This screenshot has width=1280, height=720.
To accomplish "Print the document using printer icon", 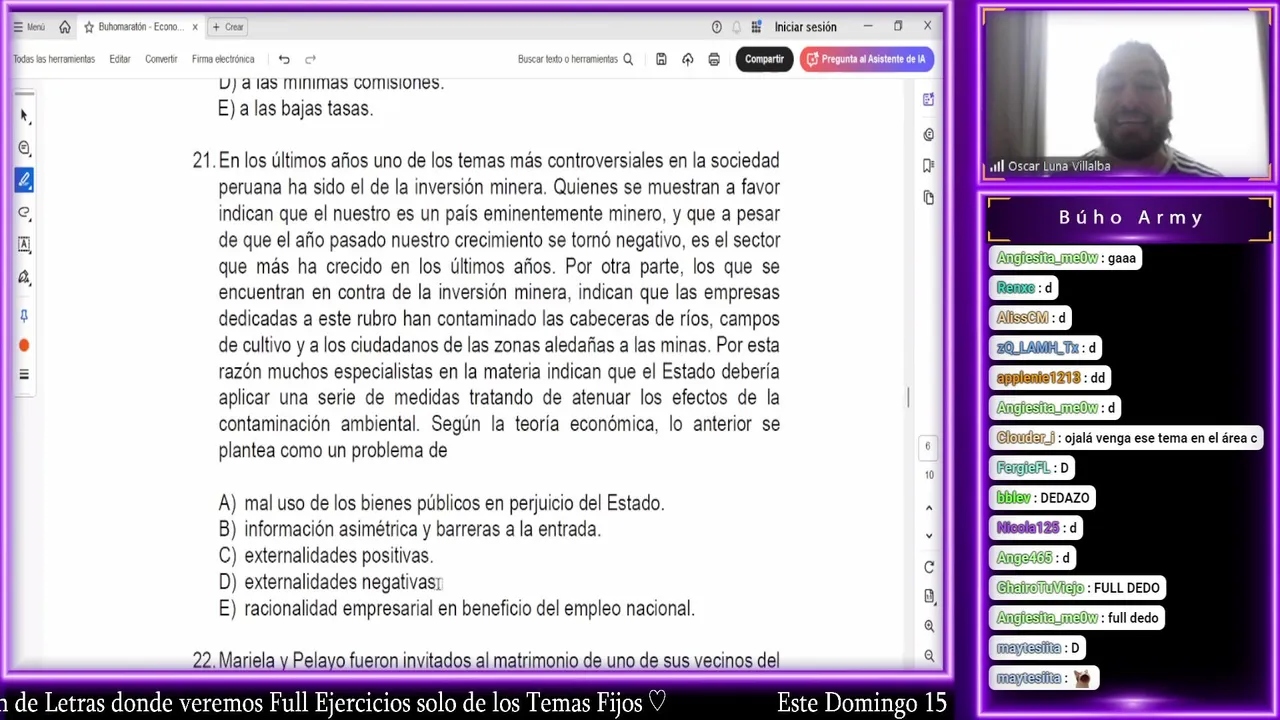I will pyautogui.click(x=713, y=59).
